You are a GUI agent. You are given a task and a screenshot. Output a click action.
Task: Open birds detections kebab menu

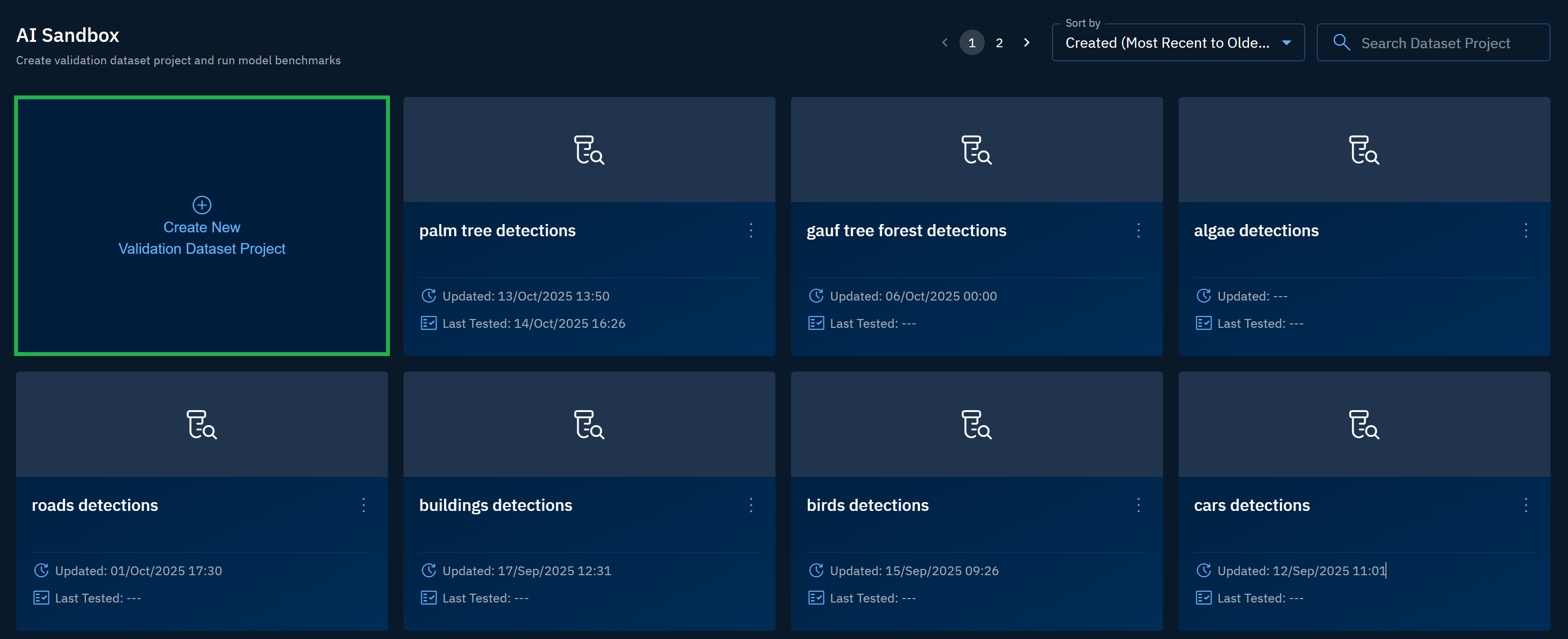tap(1138, 505)
